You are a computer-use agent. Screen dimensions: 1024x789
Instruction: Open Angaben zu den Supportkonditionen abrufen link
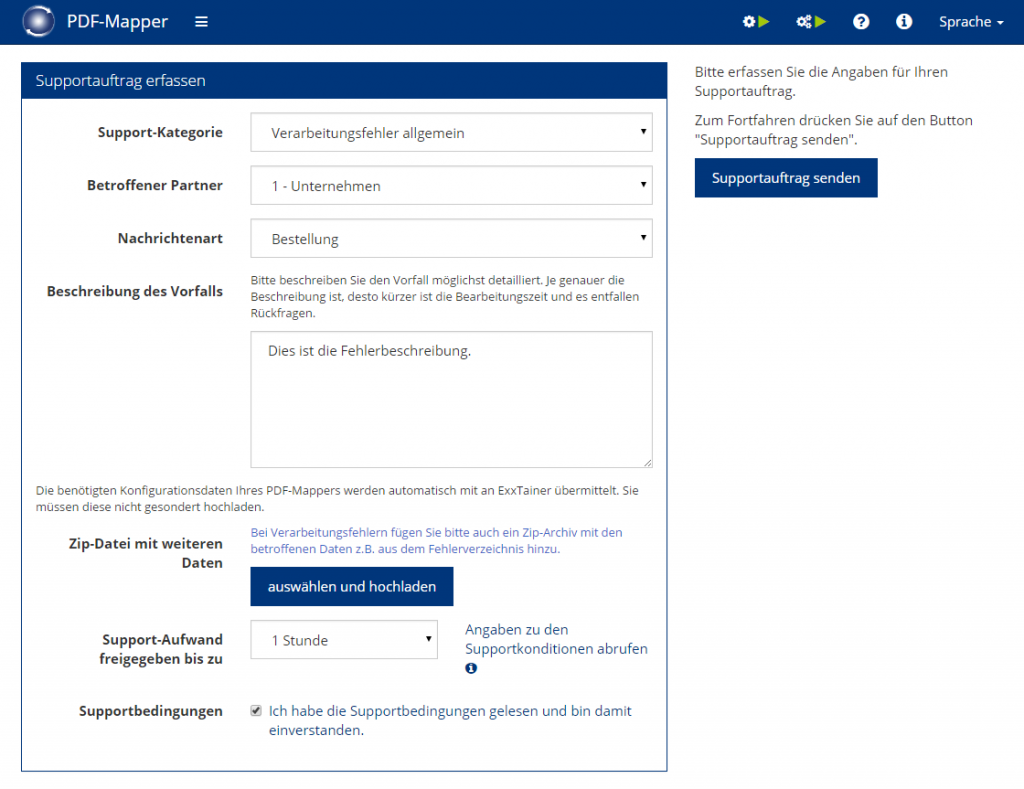(x=556, y=639)
